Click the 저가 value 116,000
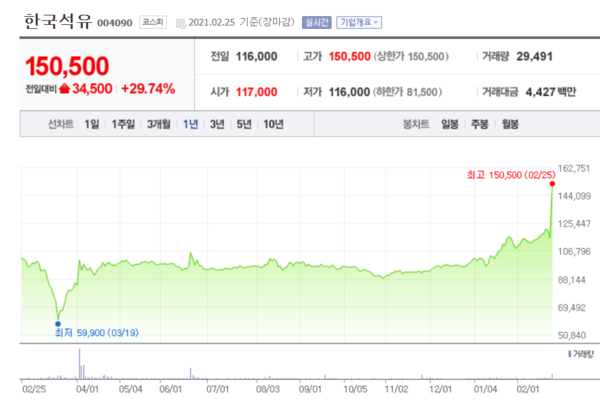The height and width of the screenshot is (404, 600). point(349,92)
